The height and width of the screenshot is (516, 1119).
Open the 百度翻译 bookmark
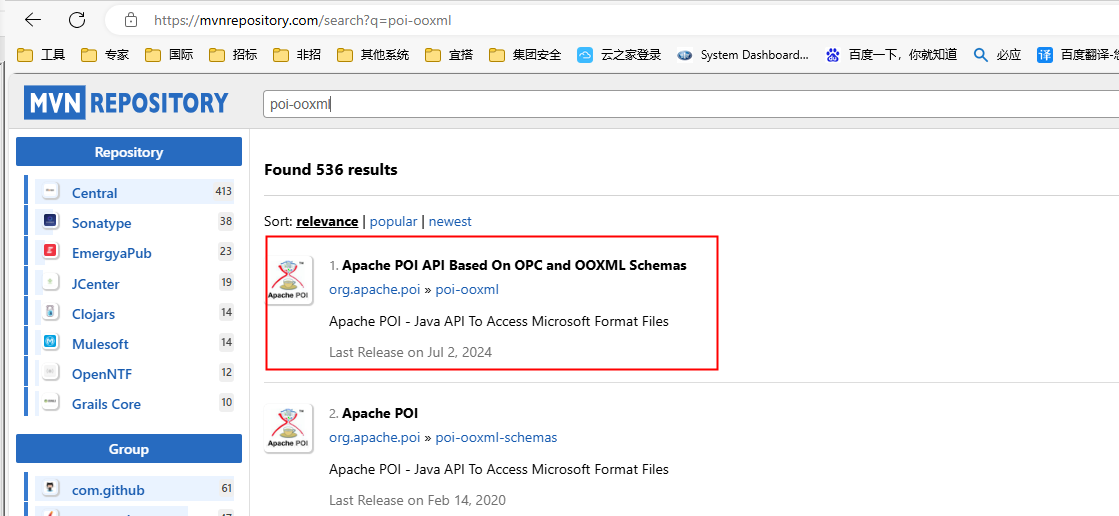pos(1078,55)
